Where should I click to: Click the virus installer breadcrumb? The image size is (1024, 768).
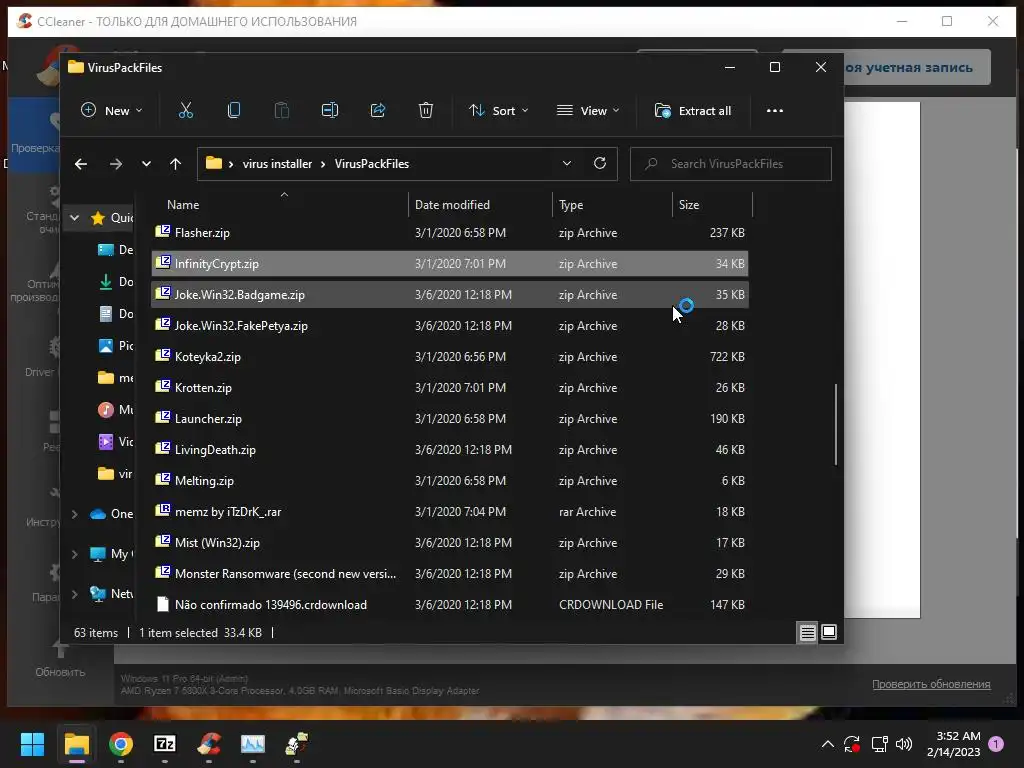tap(277, 164)
